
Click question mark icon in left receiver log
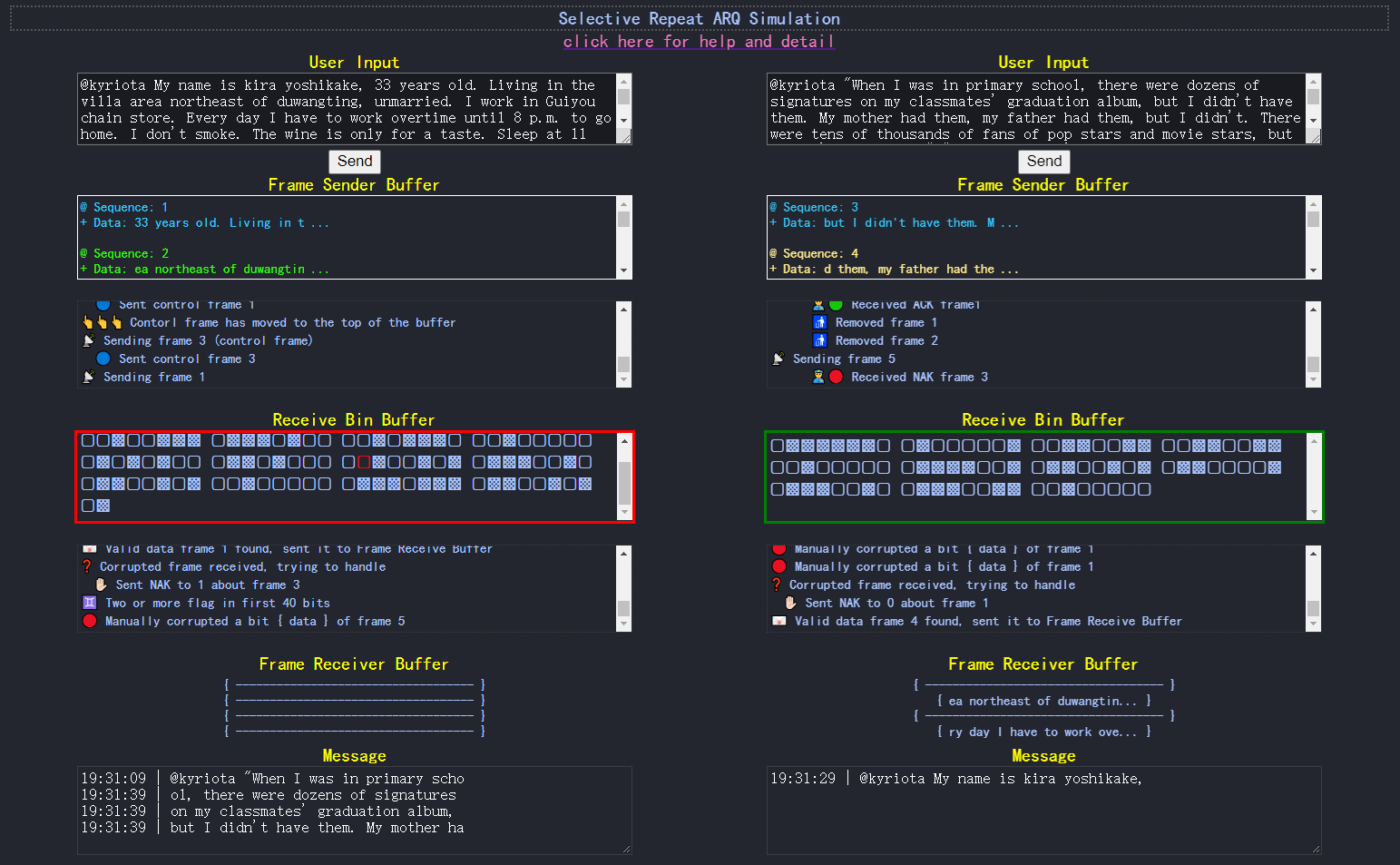pyautogui.click(x=87, y=566)
